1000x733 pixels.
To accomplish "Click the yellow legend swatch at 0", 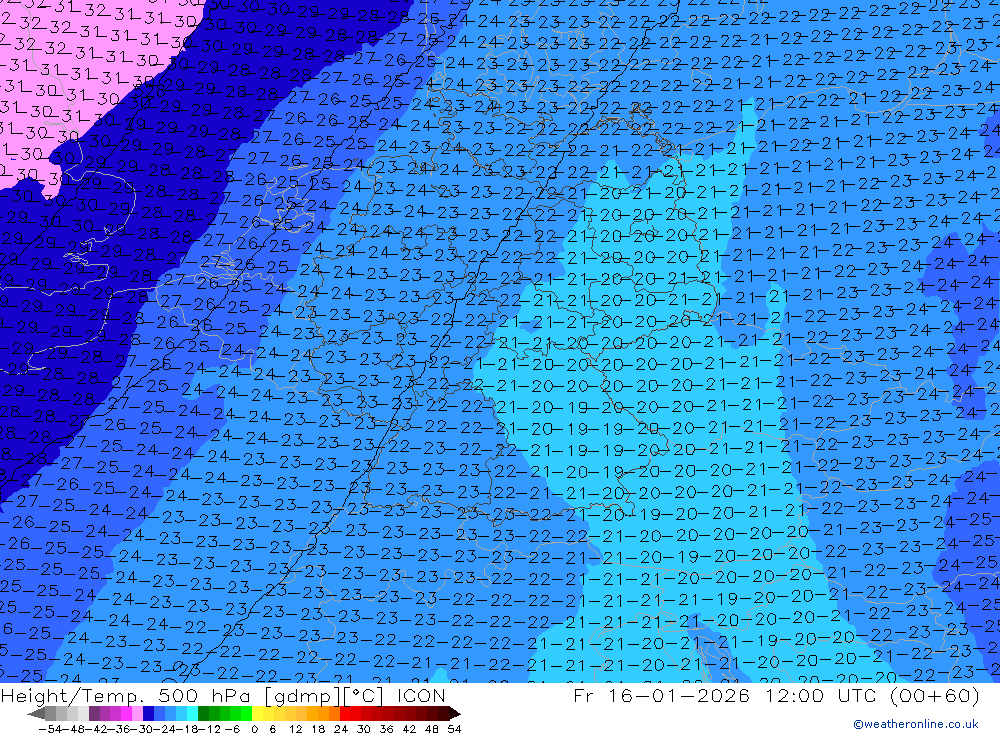I will (x=257, y=713).
